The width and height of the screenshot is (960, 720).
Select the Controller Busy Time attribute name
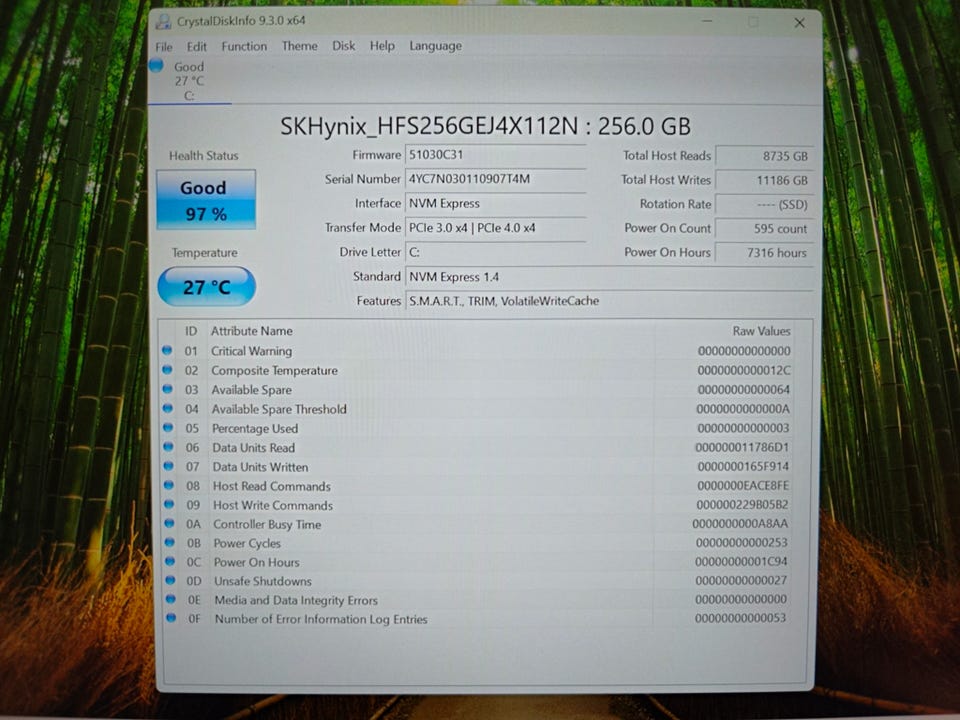coord(267,525)
